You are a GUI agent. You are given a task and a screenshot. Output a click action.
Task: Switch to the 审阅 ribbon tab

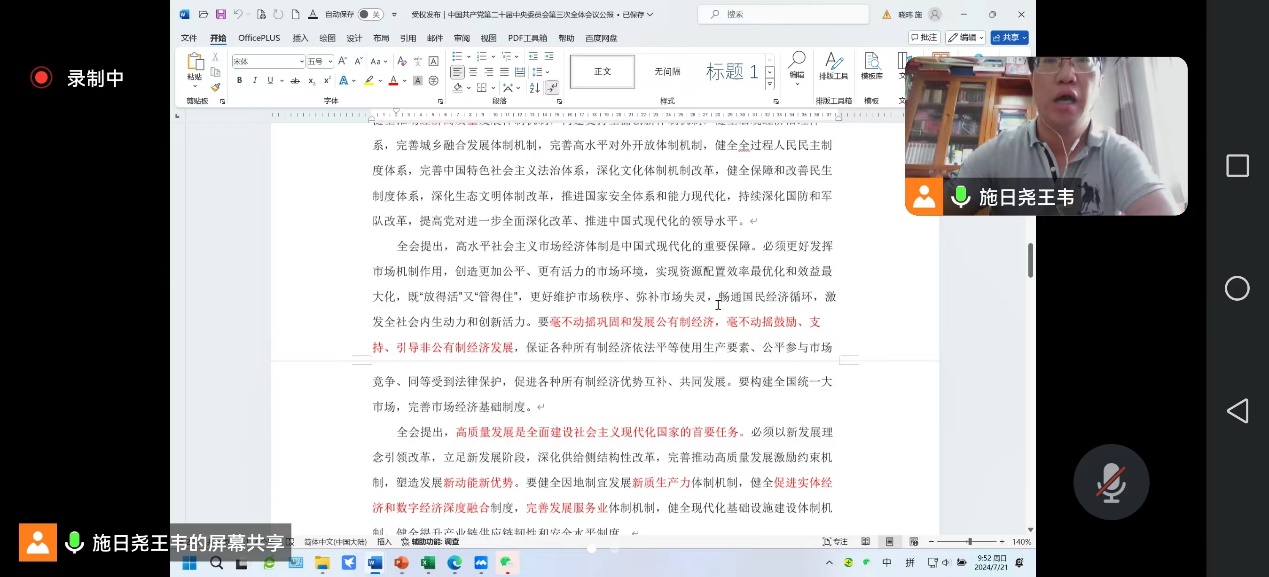click(462, 38)
